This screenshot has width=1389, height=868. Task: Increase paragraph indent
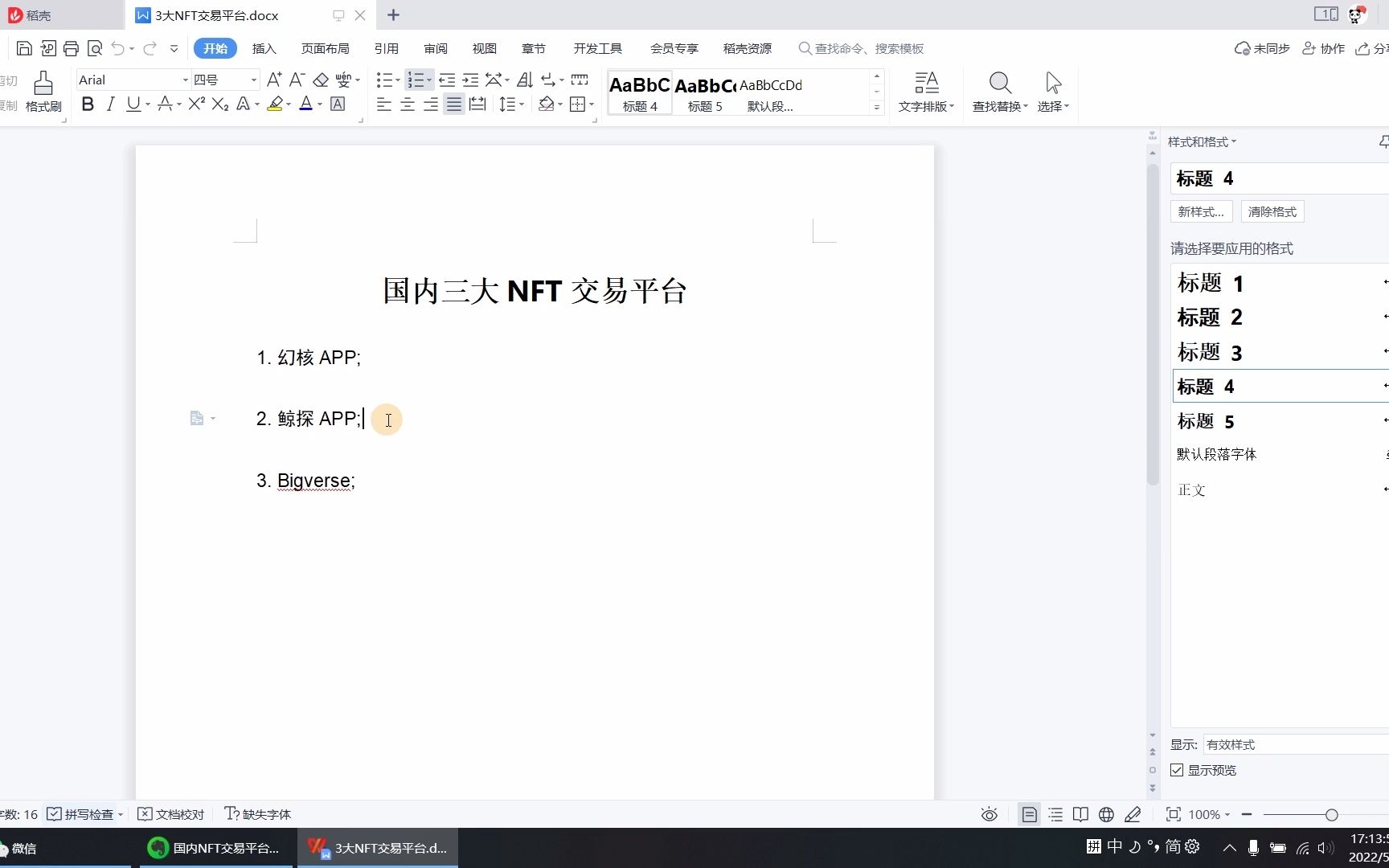point(471,80)
